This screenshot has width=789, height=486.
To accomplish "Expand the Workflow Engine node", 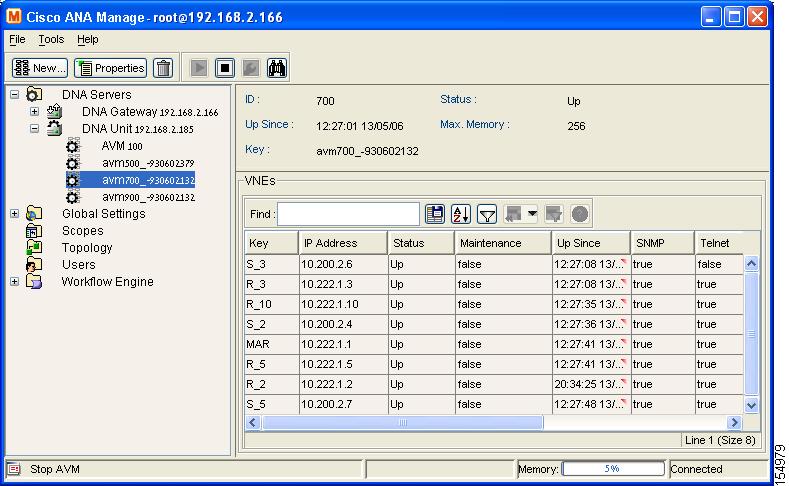I will click(15, 282).
